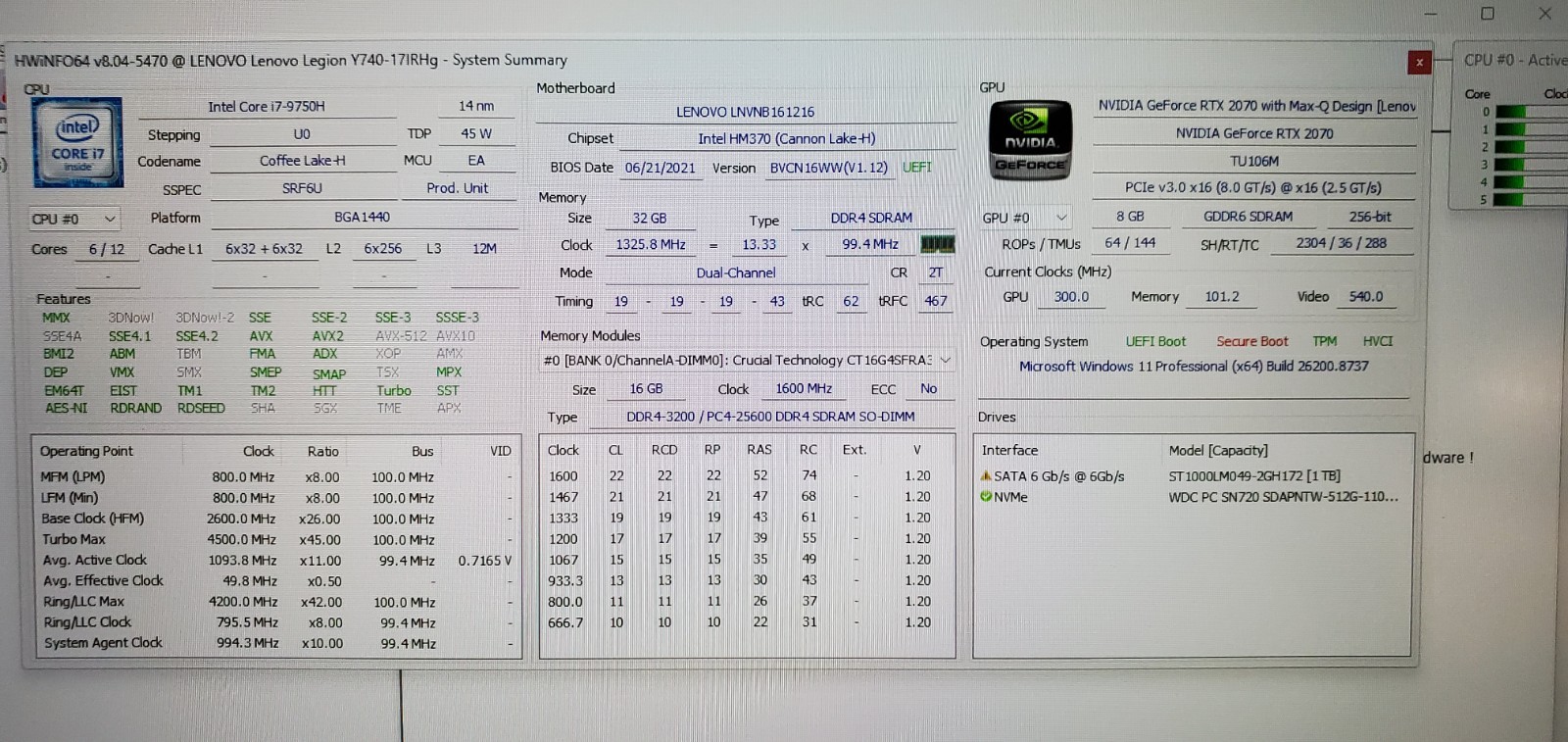The height and width of the screenshot is (742, 1568).
Task: Click the Base Clock (HFM) row
Action: pyautogui.click(x=276, y=519)
